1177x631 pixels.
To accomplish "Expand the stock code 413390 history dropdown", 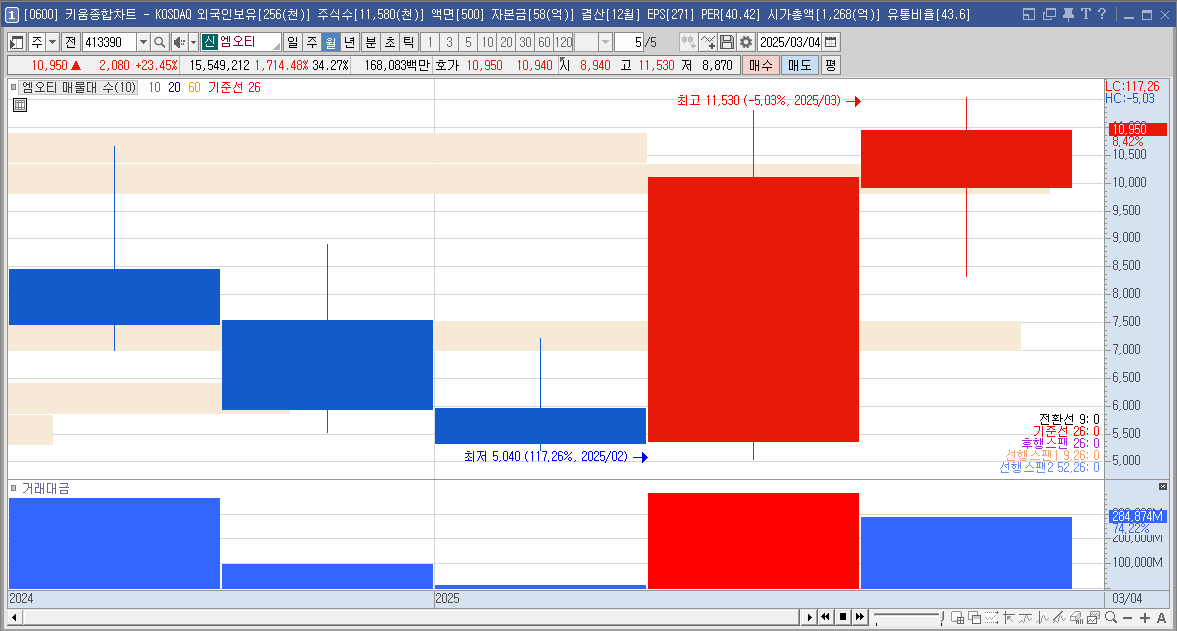I will tap(143, 43).
